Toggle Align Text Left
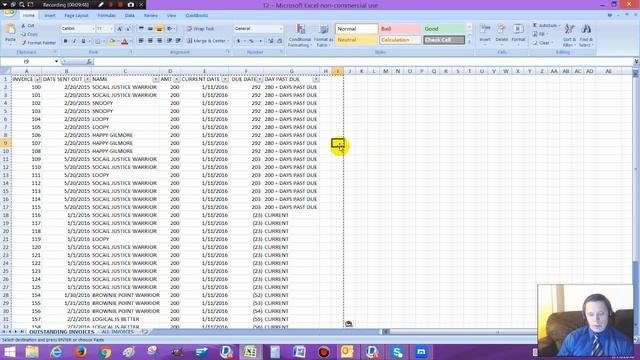 141,41
